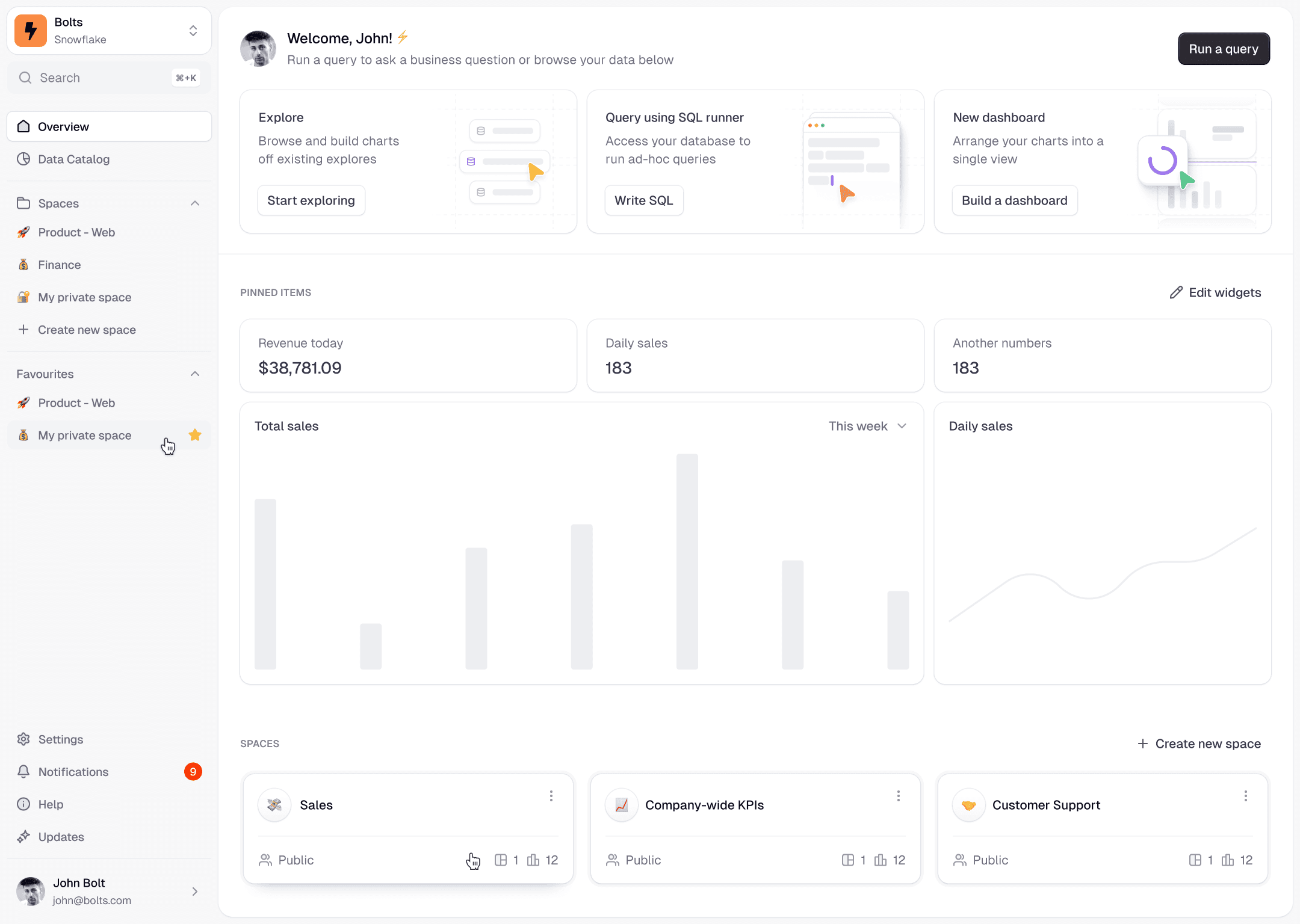This screenshot has width=1300, height=924.
Task: Open the Help circle icon
Action: click(23, 804)
